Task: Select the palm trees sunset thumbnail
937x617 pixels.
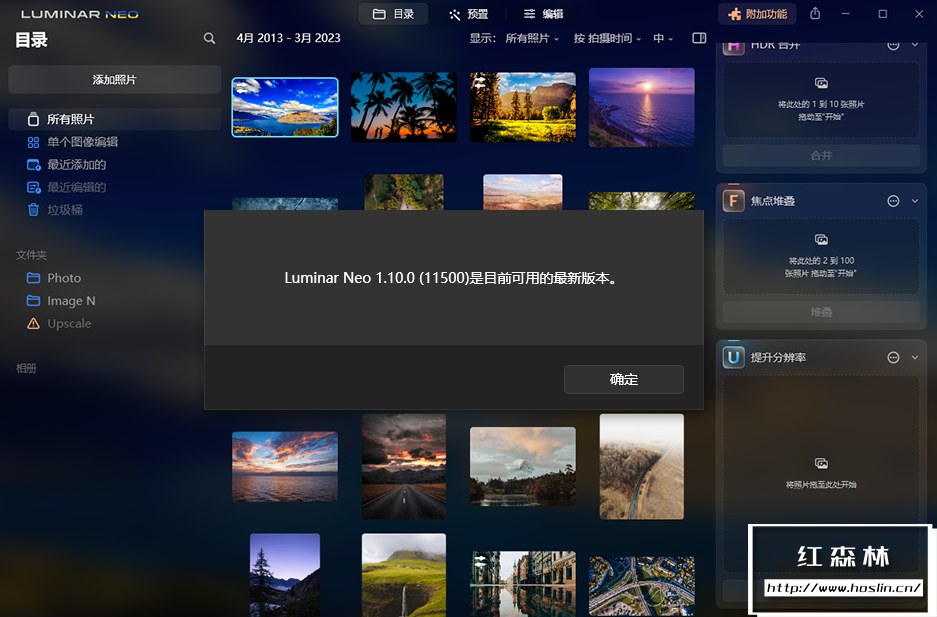Action: 403,106
